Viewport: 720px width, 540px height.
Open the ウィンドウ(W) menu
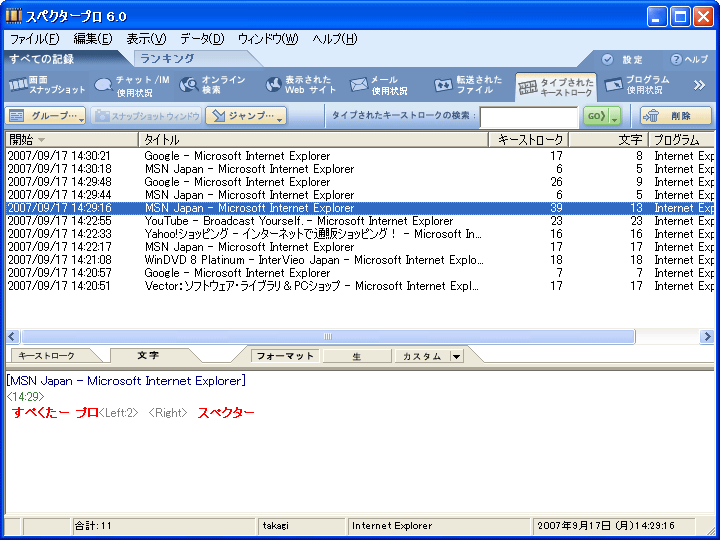pos(268,39)
